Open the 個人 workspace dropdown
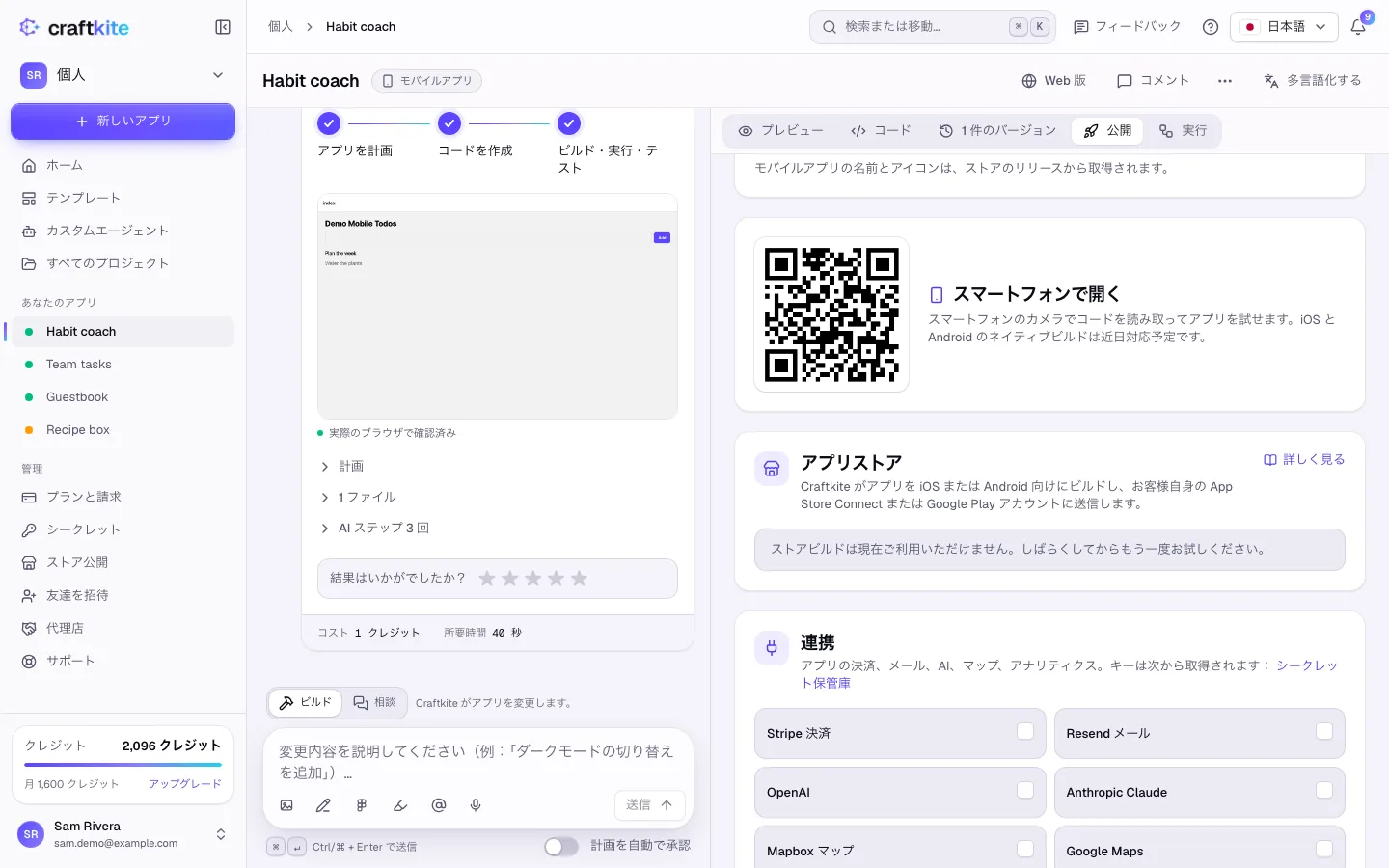Viewport: 1389px width, 868px height. [123, 74]
